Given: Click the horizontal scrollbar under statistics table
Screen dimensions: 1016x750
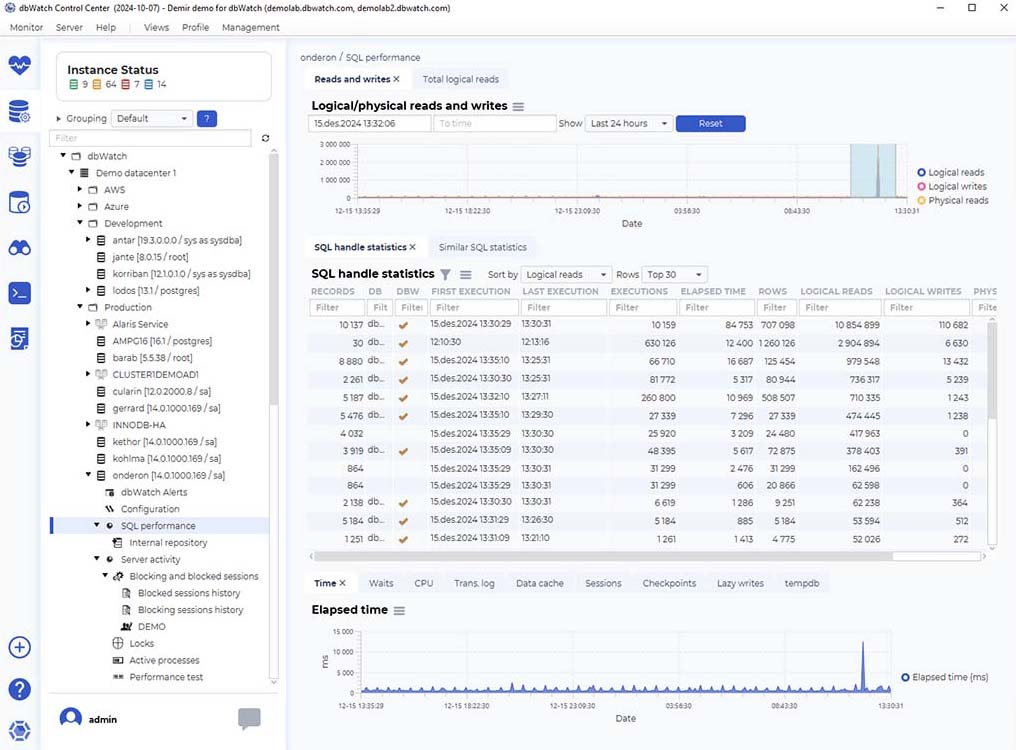Looking at the screenshot, I should [603, 556].
